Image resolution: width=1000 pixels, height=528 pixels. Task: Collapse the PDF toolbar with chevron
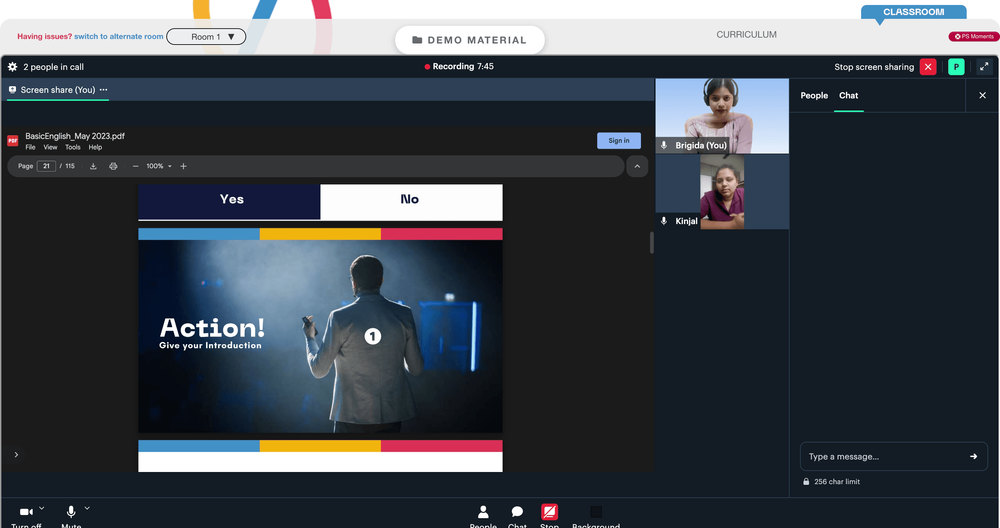point(637,166)
